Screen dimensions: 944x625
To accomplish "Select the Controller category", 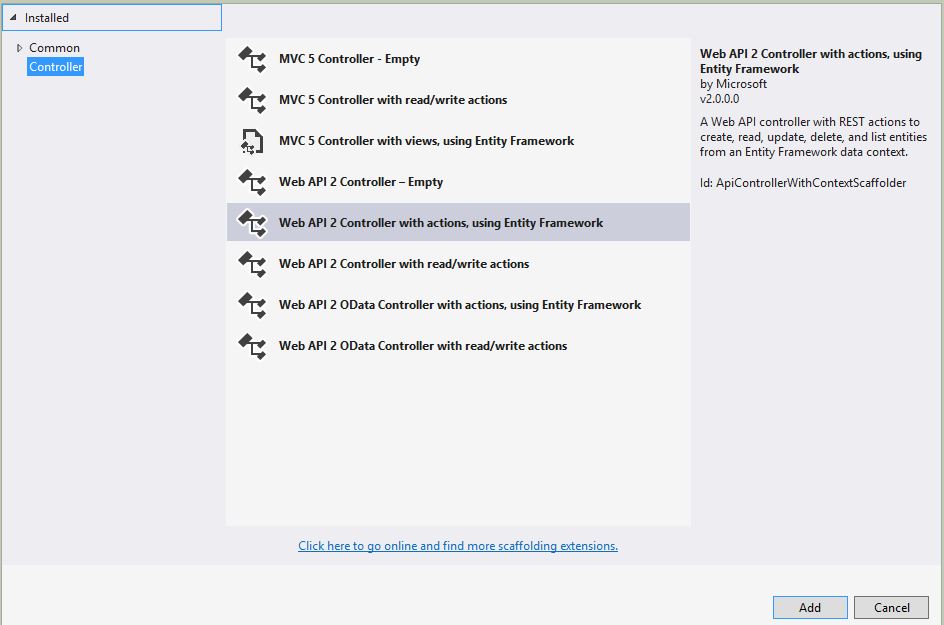I will coord(55,67).
